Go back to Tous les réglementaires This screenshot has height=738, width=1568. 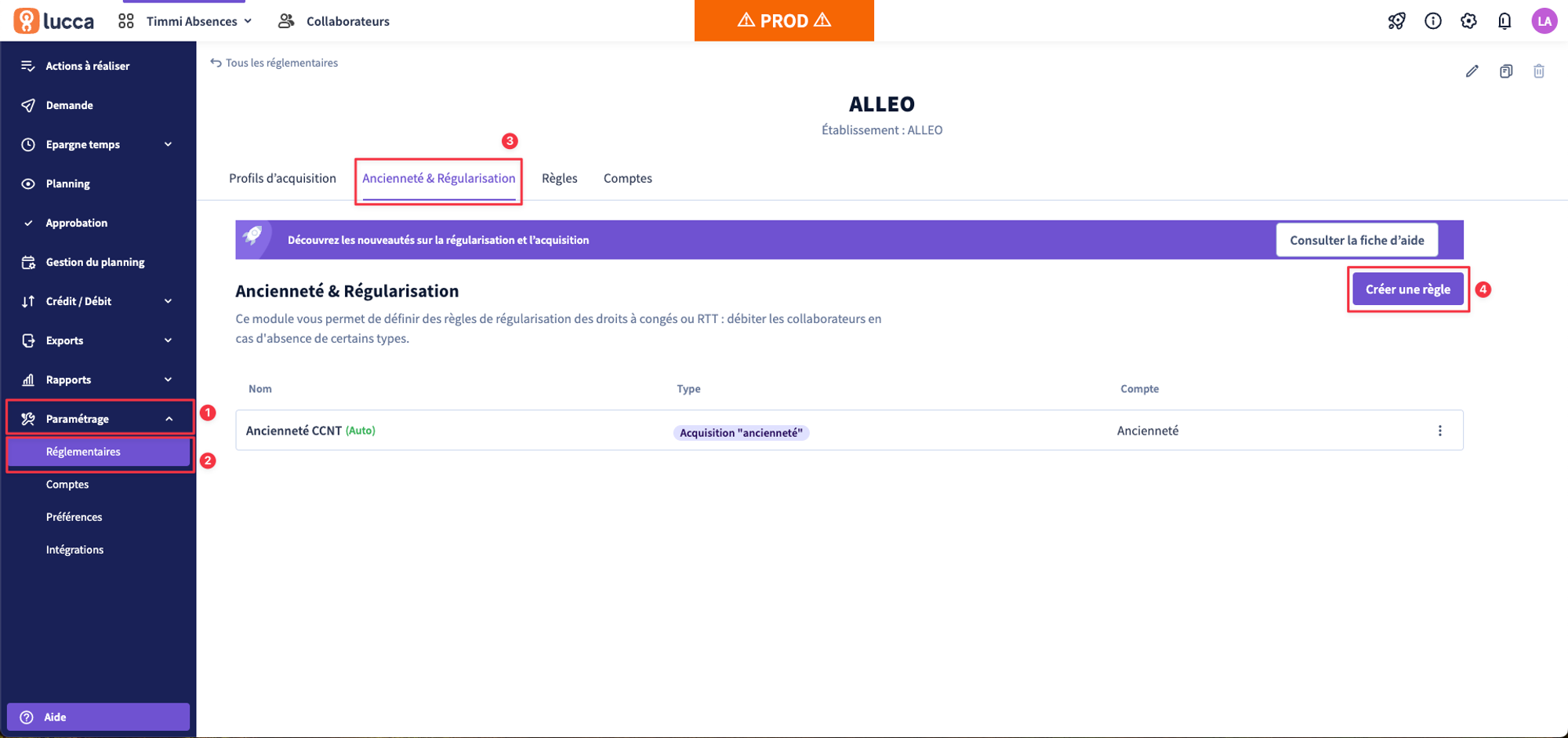click(274, 63)
